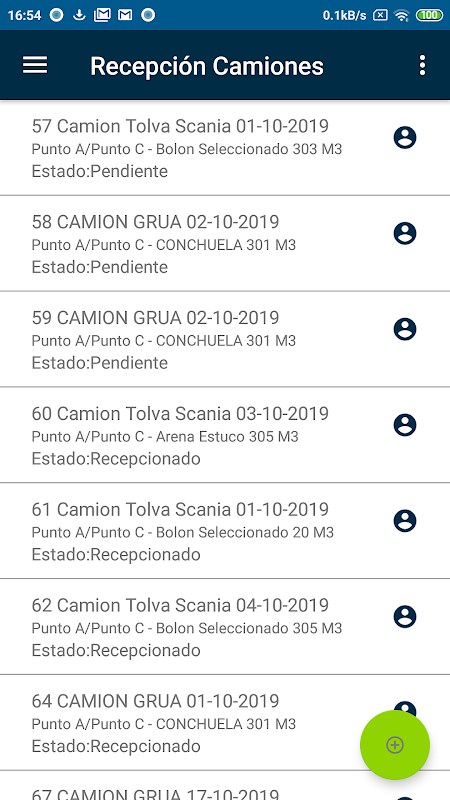Open the hamburger navigation menu
This screenshot has height=800, width=450.
point(35,65)
